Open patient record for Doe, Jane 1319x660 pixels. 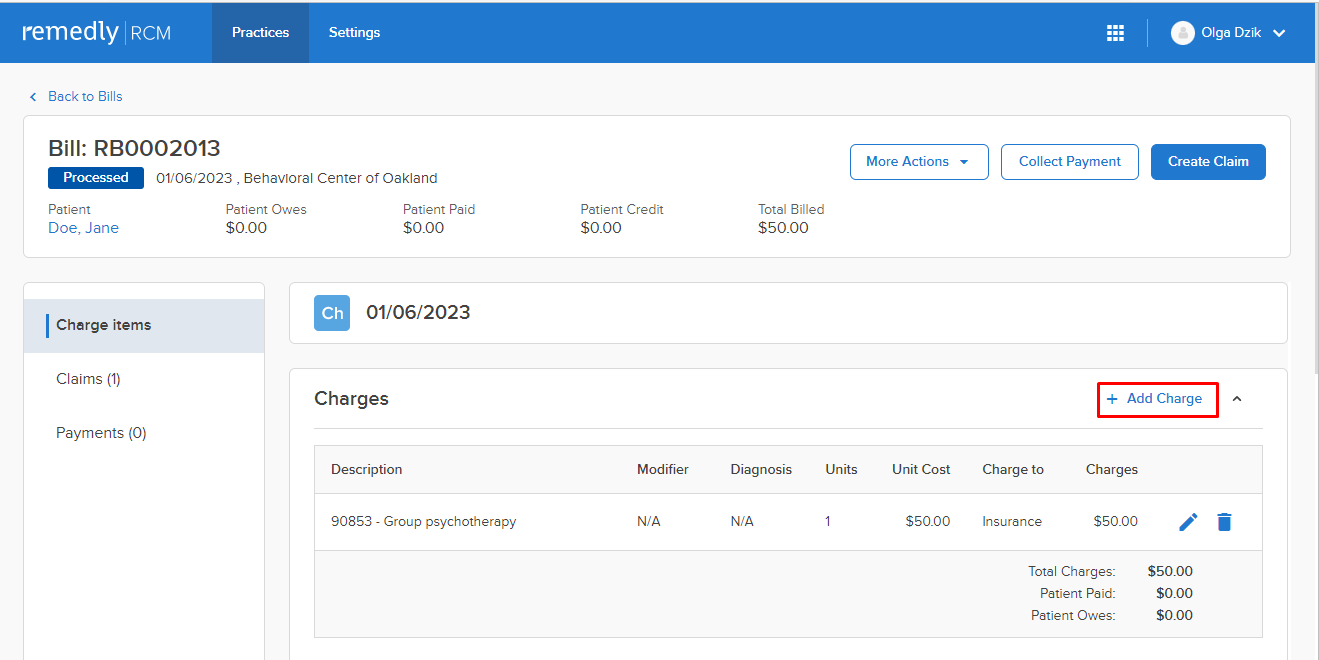pyautogui.click(x=83, y=227)
